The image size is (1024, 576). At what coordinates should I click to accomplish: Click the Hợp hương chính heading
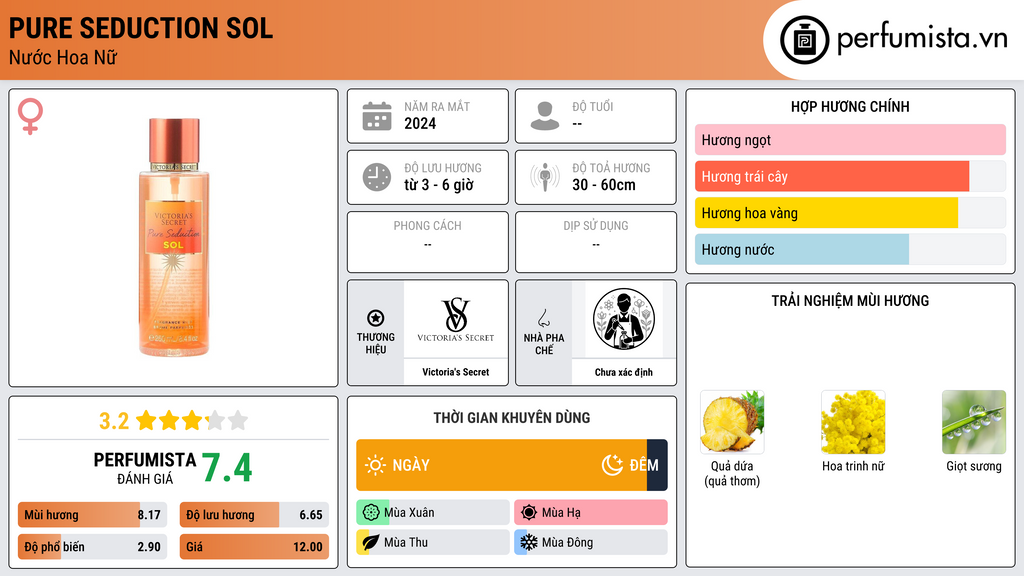pos(850,106)
